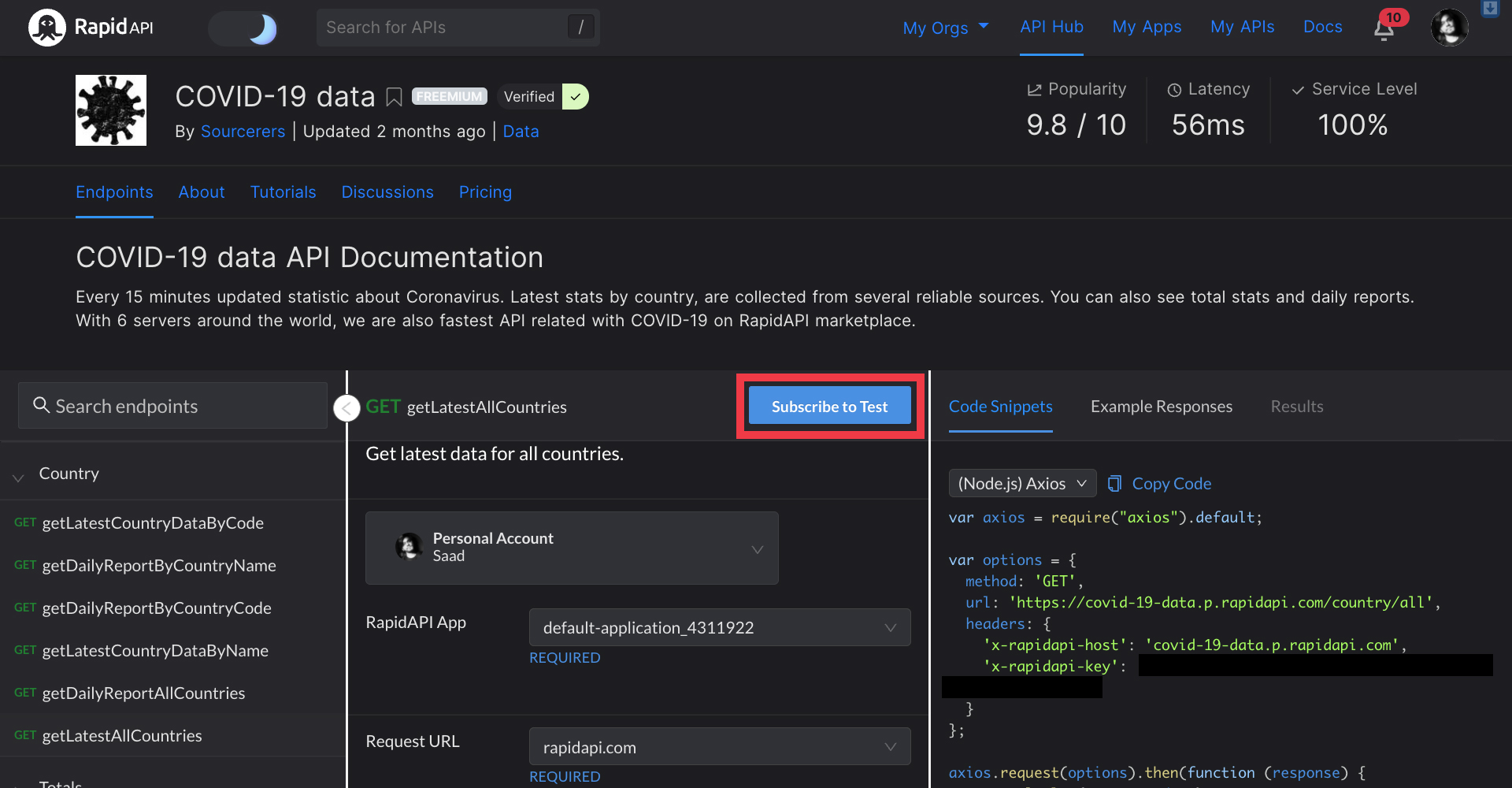This screenshot has width=1512, height=788.
Task: Open the Data category link
Action: pyautogui.click(x=521, y=132)
